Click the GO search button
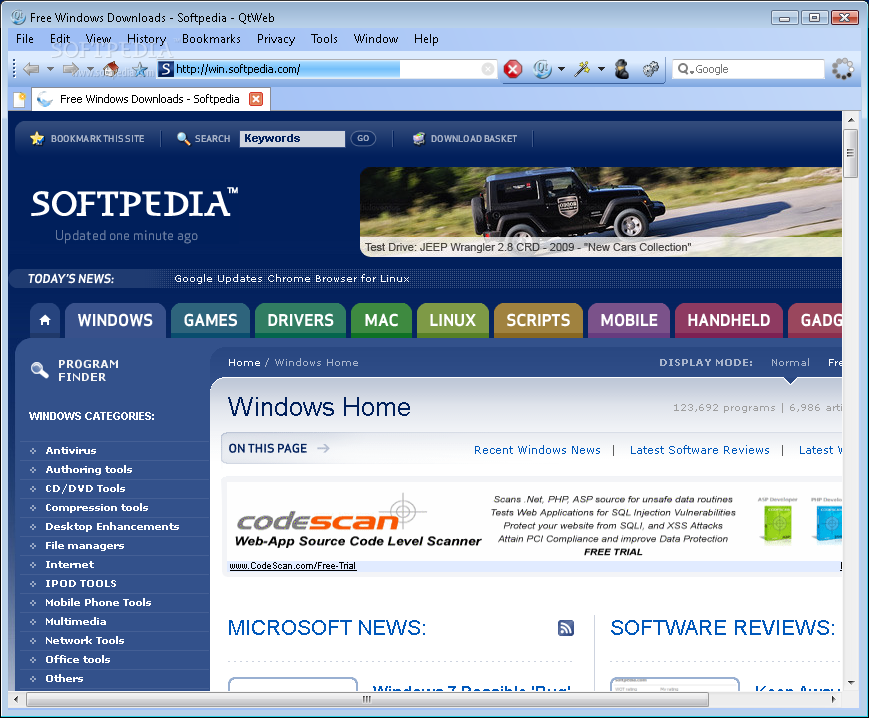 (x=363, y=139)
